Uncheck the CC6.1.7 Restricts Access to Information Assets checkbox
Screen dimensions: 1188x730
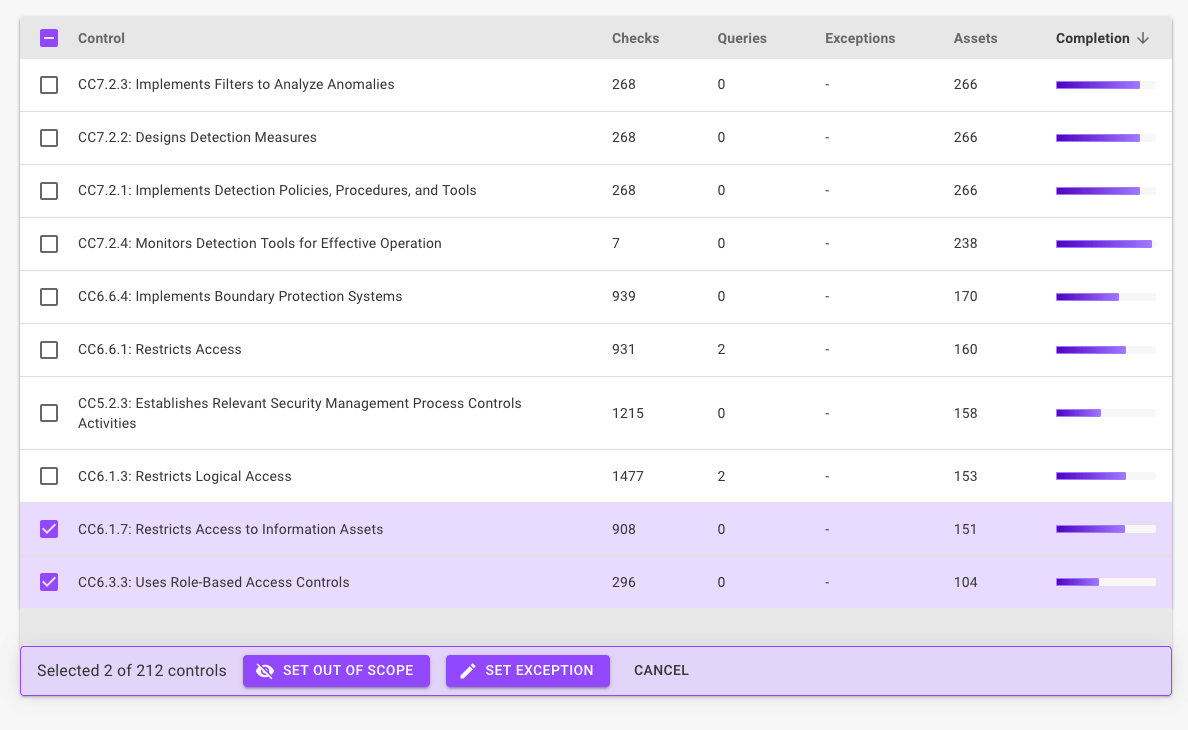coord(49,529)
